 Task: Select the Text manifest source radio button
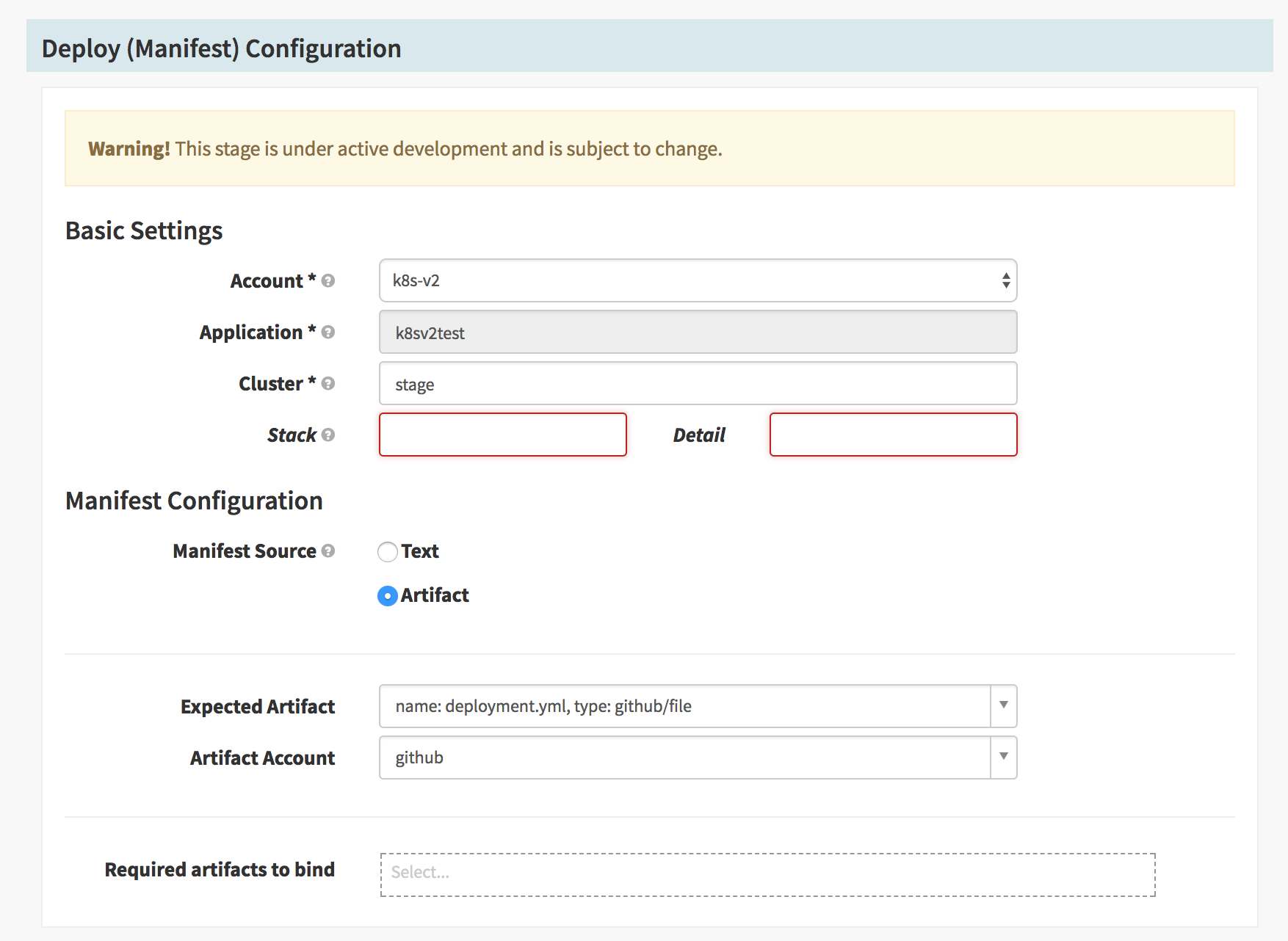pos(388,552)
